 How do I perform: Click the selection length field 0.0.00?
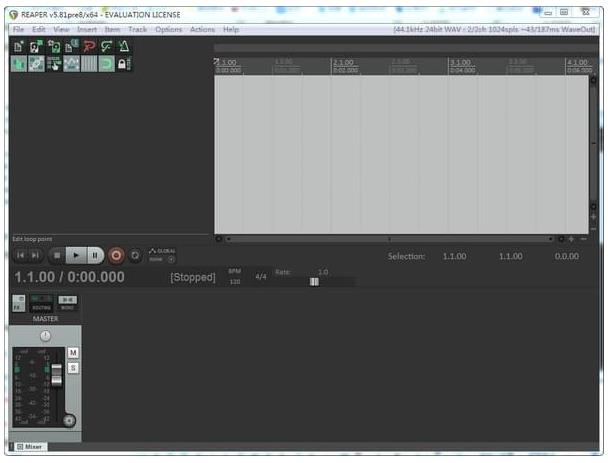tap(567, 256)
